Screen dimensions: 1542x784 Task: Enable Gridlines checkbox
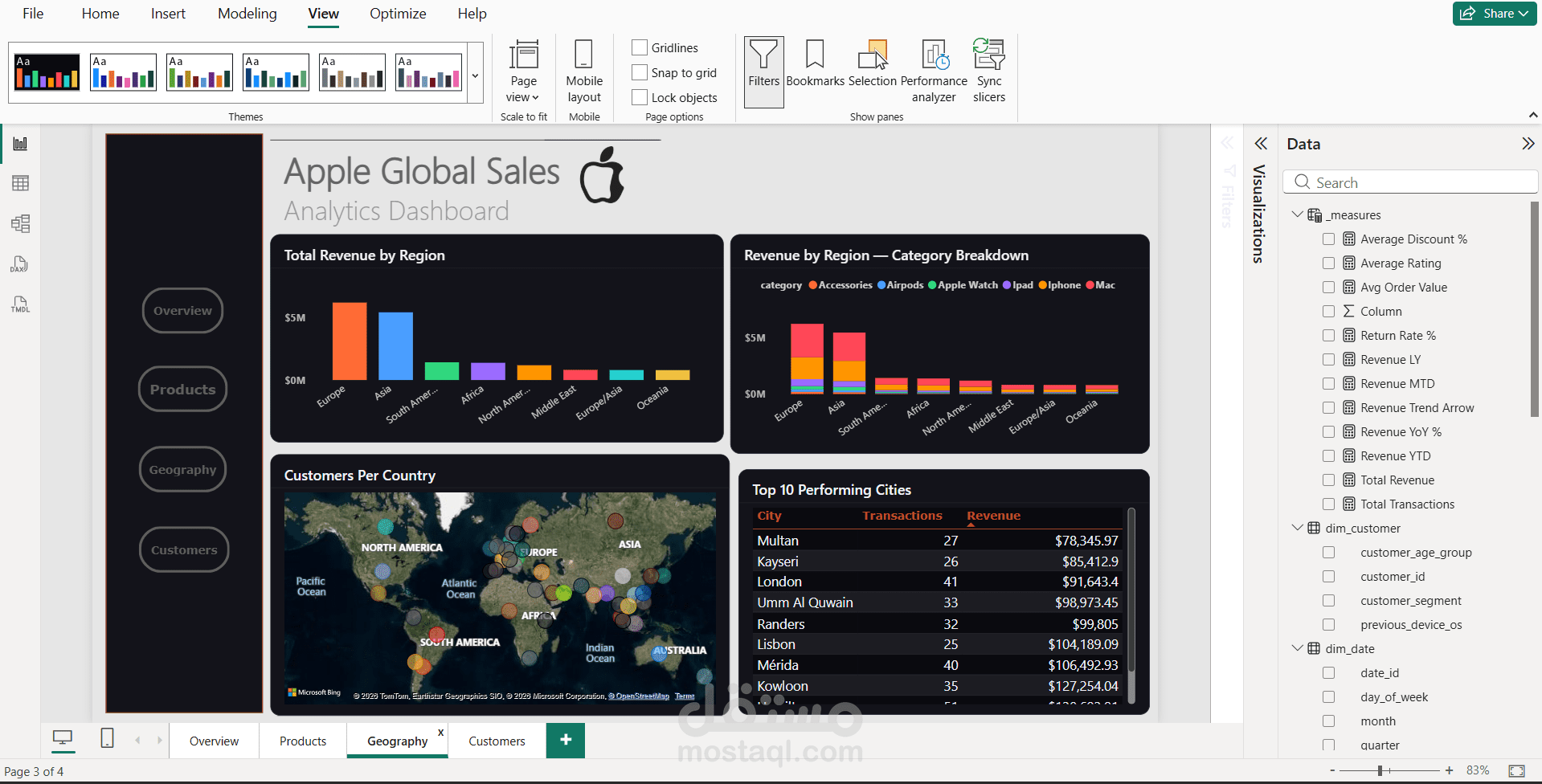pyautogui.click(x=640, y=47)
